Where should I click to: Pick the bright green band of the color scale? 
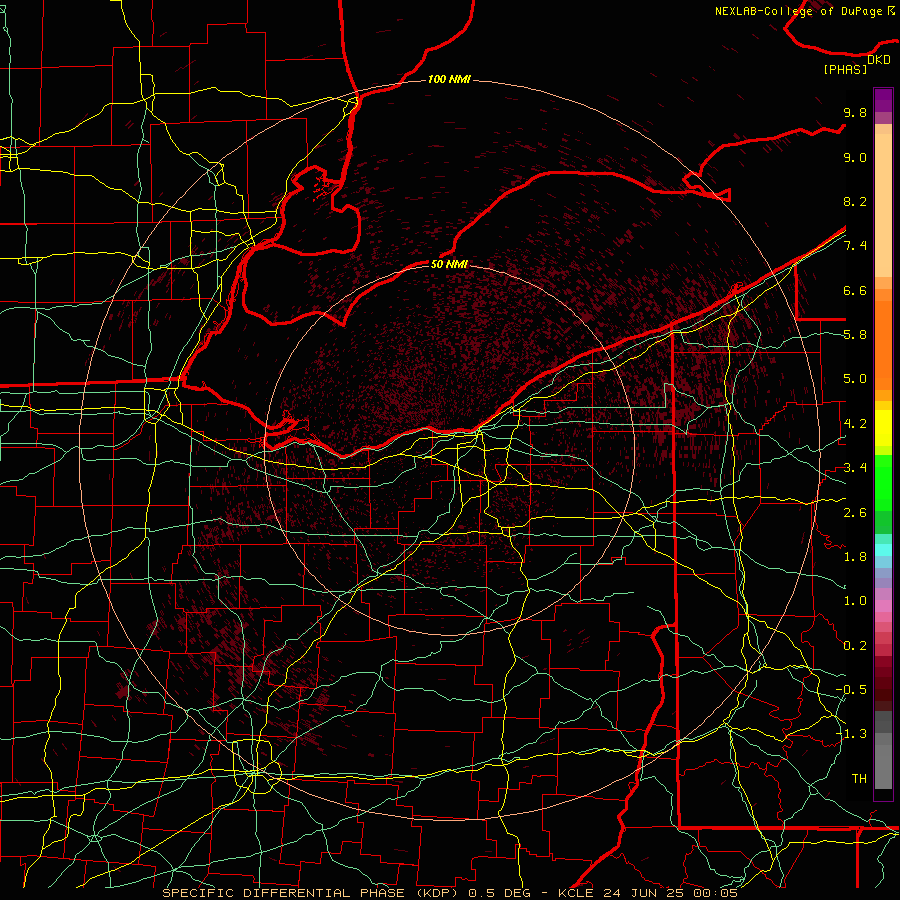click(883, 484)
